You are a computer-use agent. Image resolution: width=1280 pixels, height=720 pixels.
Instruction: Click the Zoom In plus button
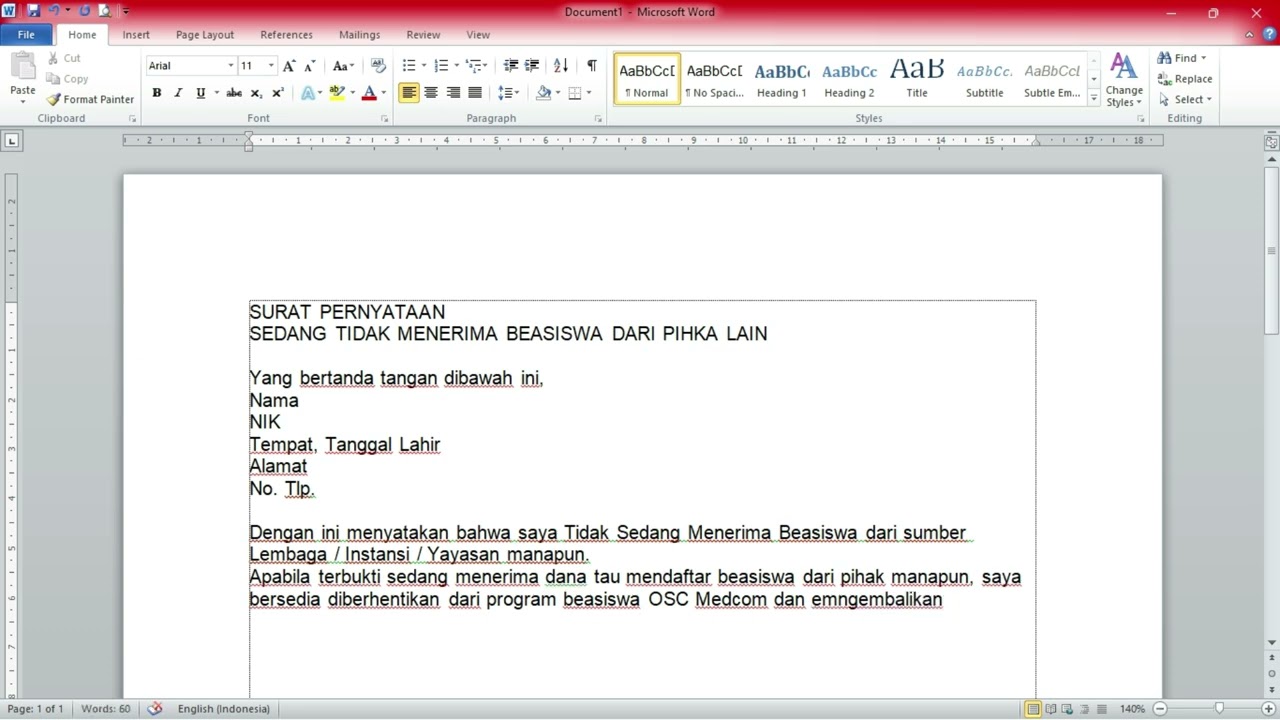pos(1268,709)
